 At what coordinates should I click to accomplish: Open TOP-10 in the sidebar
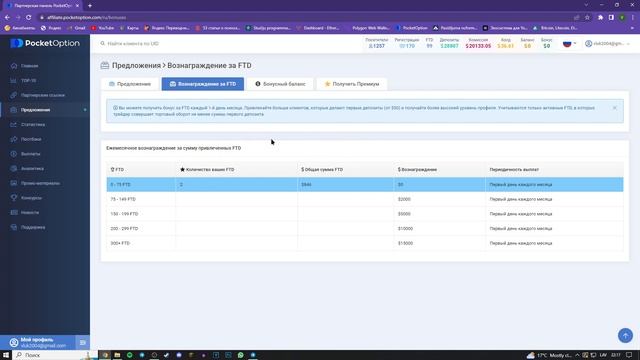click(x=28, y=80)
